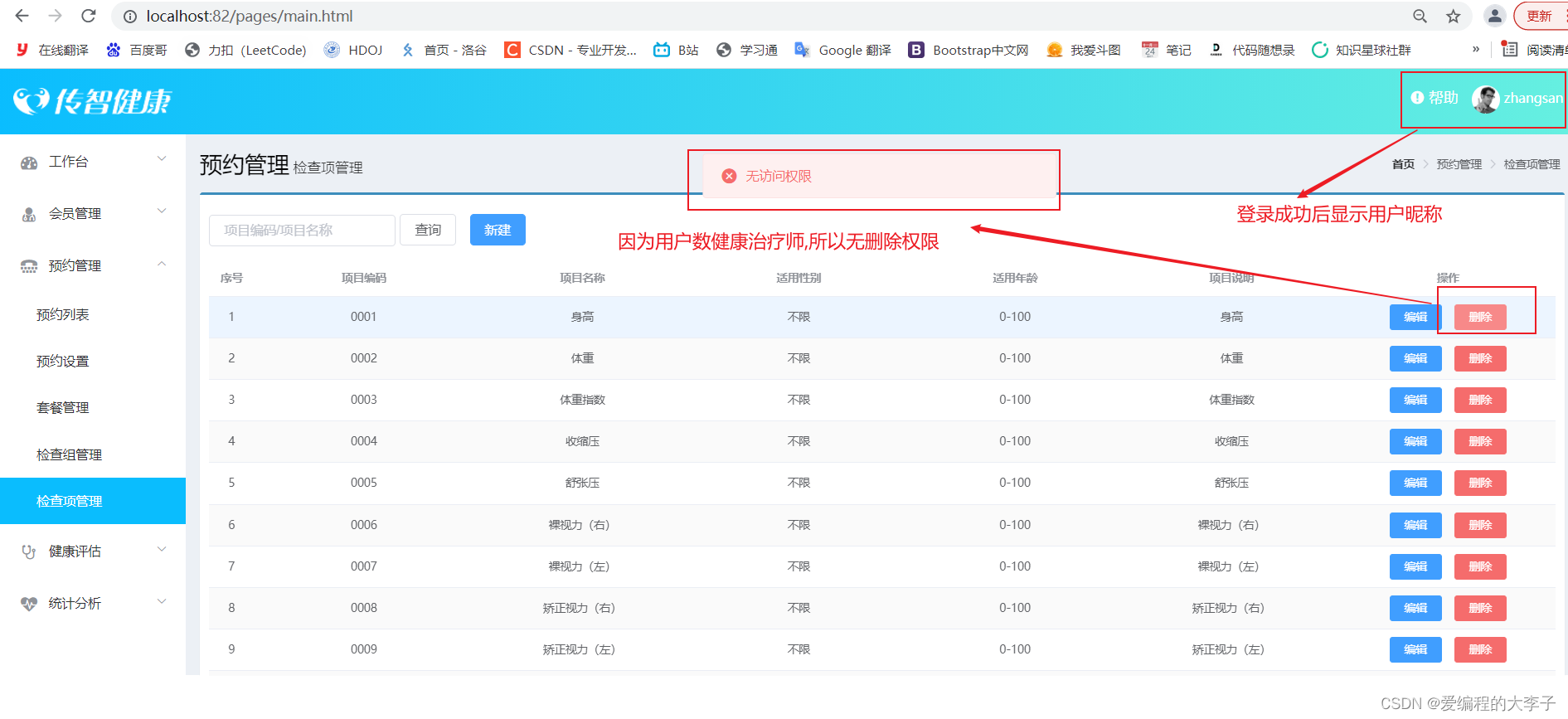Viewport: 1568px width, 719px height.
Task: Open the 预约列表 submenu item
Action: click(93, 314)
